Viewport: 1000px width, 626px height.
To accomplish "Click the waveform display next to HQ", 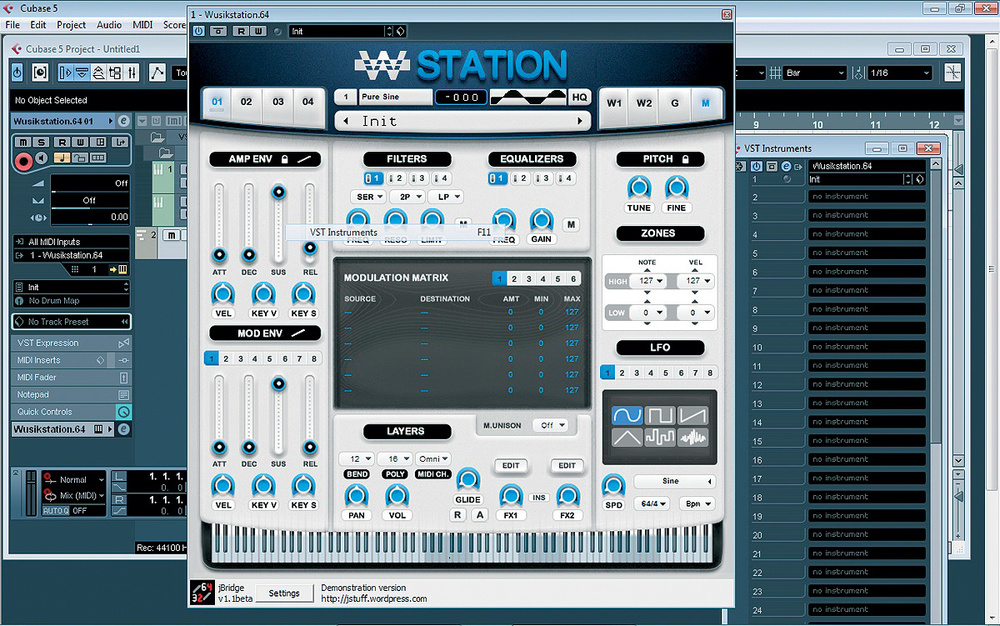I will pyautogui.click(x=528, y=97).
